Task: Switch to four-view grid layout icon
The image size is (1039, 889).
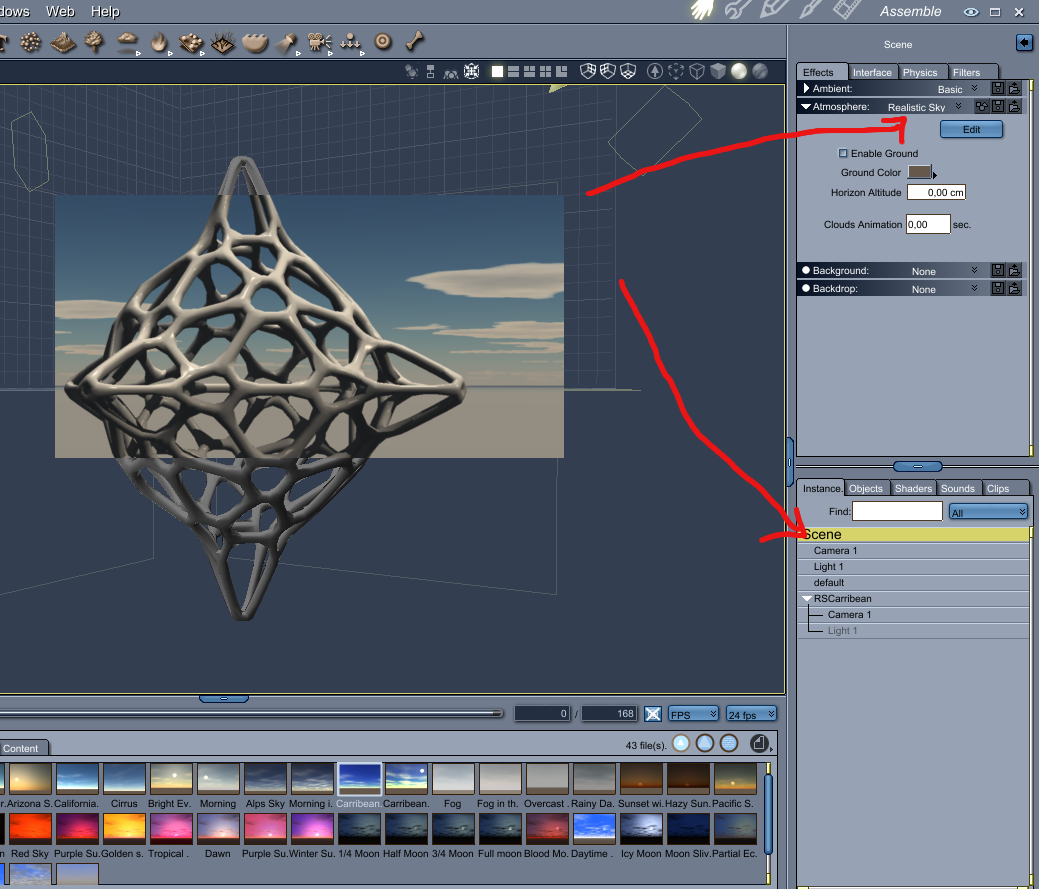Action: point(545,72)
